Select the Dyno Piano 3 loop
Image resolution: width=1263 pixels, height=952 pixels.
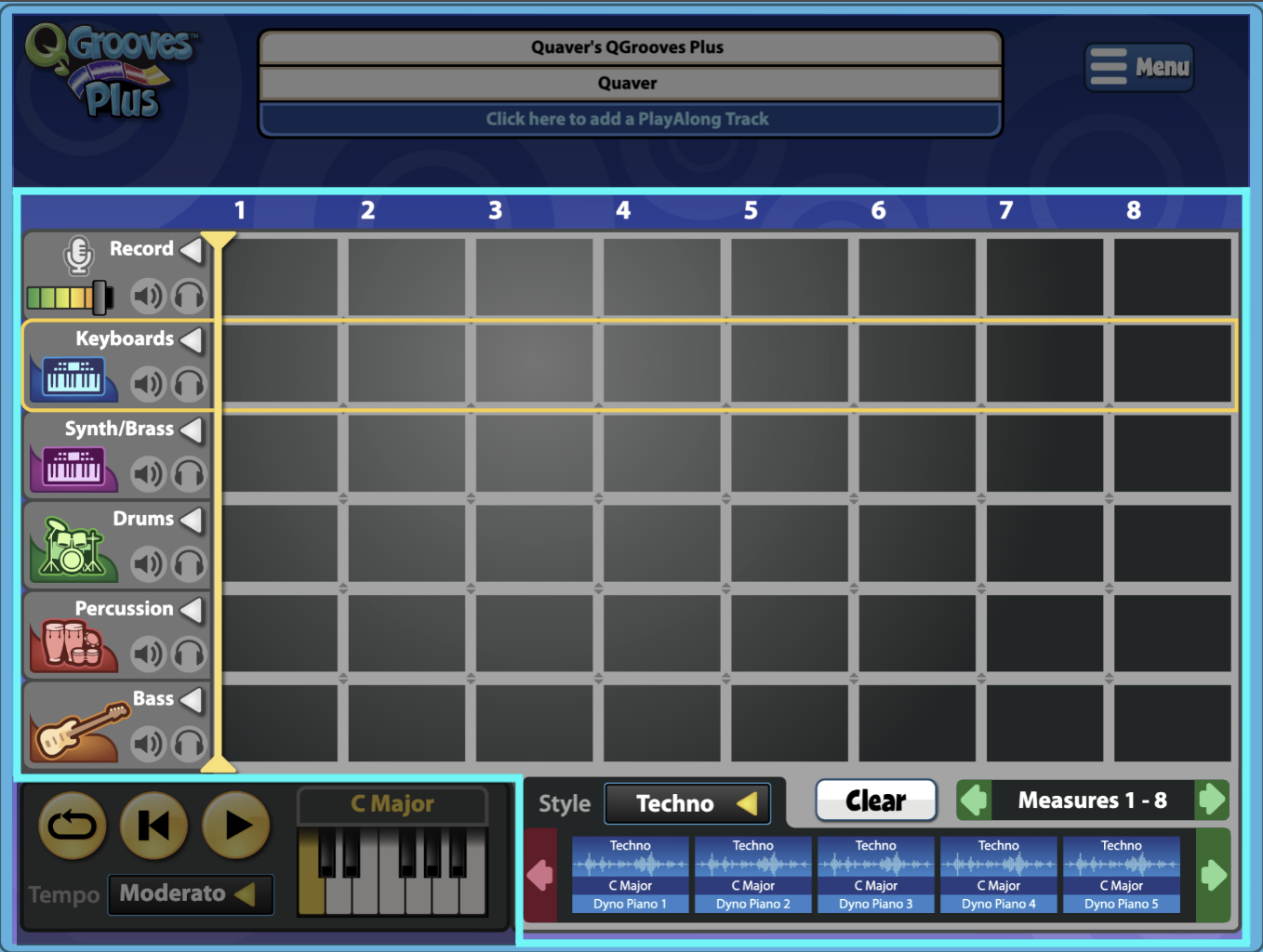click(876, 875)
